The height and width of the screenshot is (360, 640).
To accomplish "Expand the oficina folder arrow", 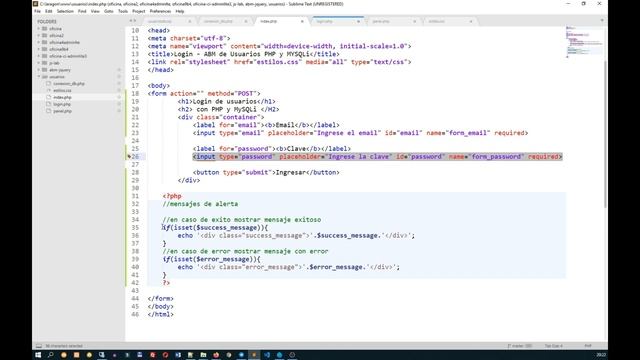I will [39, 29].
